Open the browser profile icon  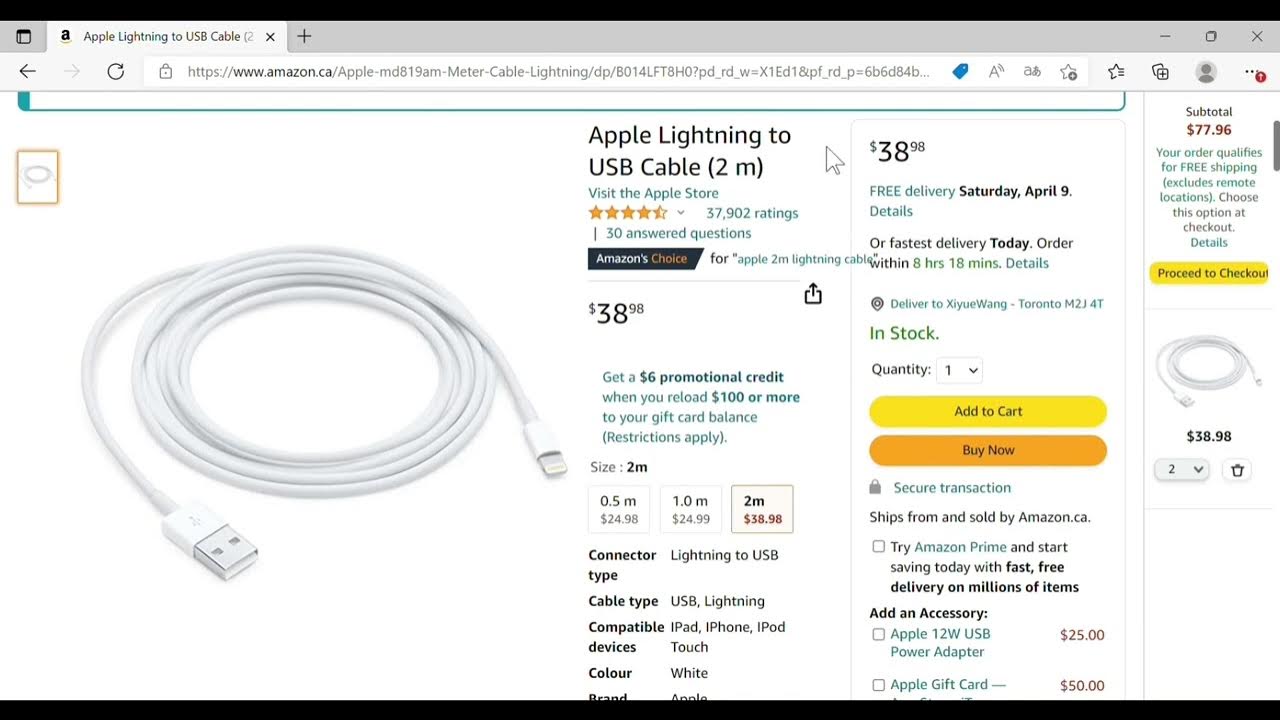tap(1206, 71)
